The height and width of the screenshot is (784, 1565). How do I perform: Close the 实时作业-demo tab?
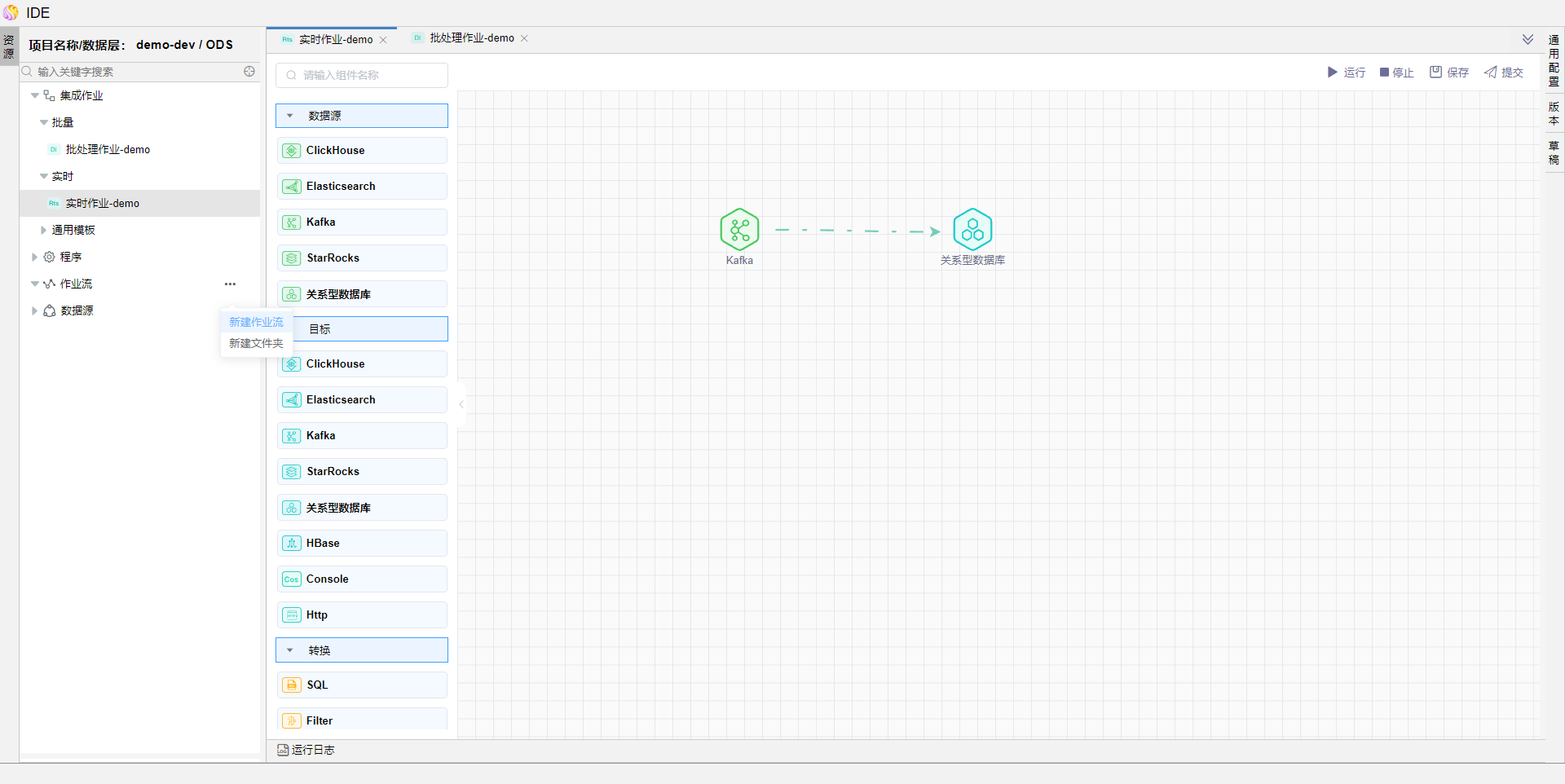coord(383,40)
